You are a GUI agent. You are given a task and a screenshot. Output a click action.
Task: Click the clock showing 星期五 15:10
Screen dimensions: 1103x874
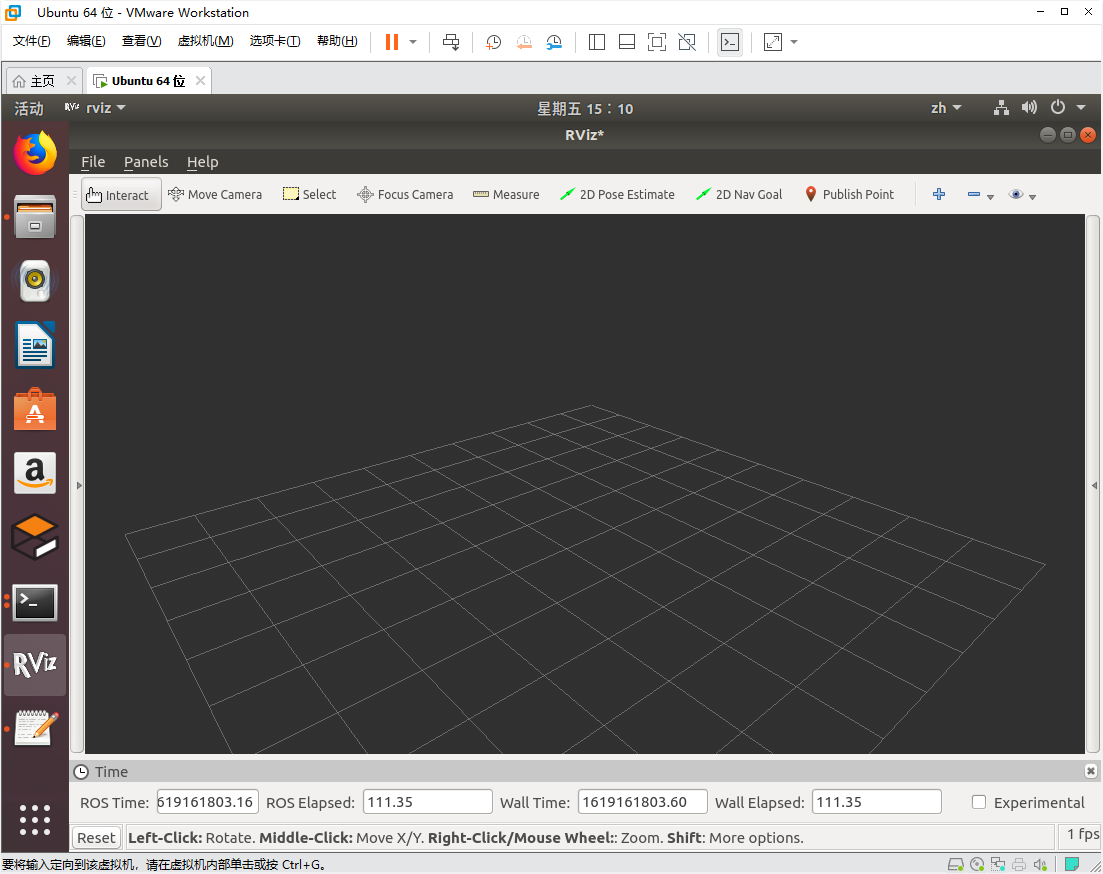click(x=585, y=108)
